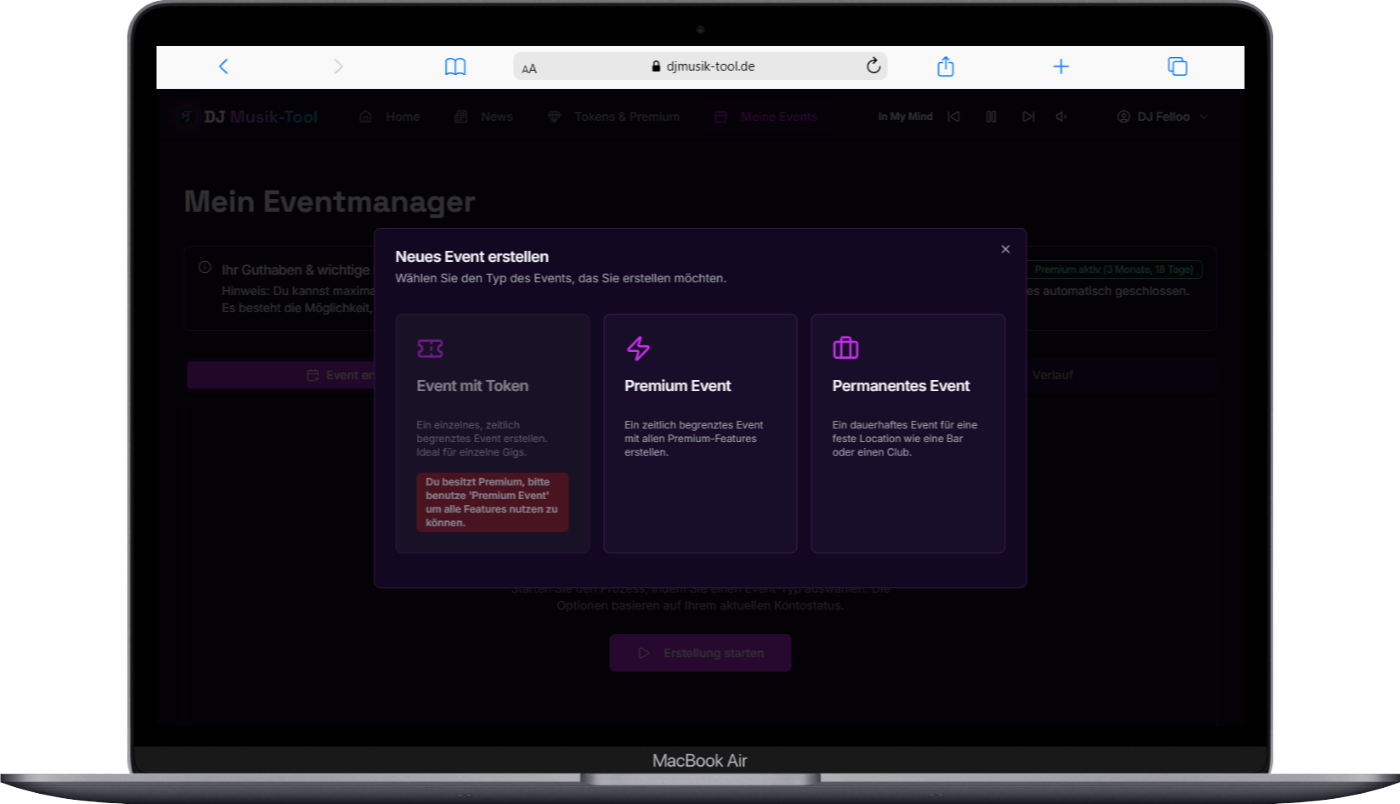This screenshot has height=804, width=1400.
Task: Pause the In My Mind track
Action: point(991,117)
